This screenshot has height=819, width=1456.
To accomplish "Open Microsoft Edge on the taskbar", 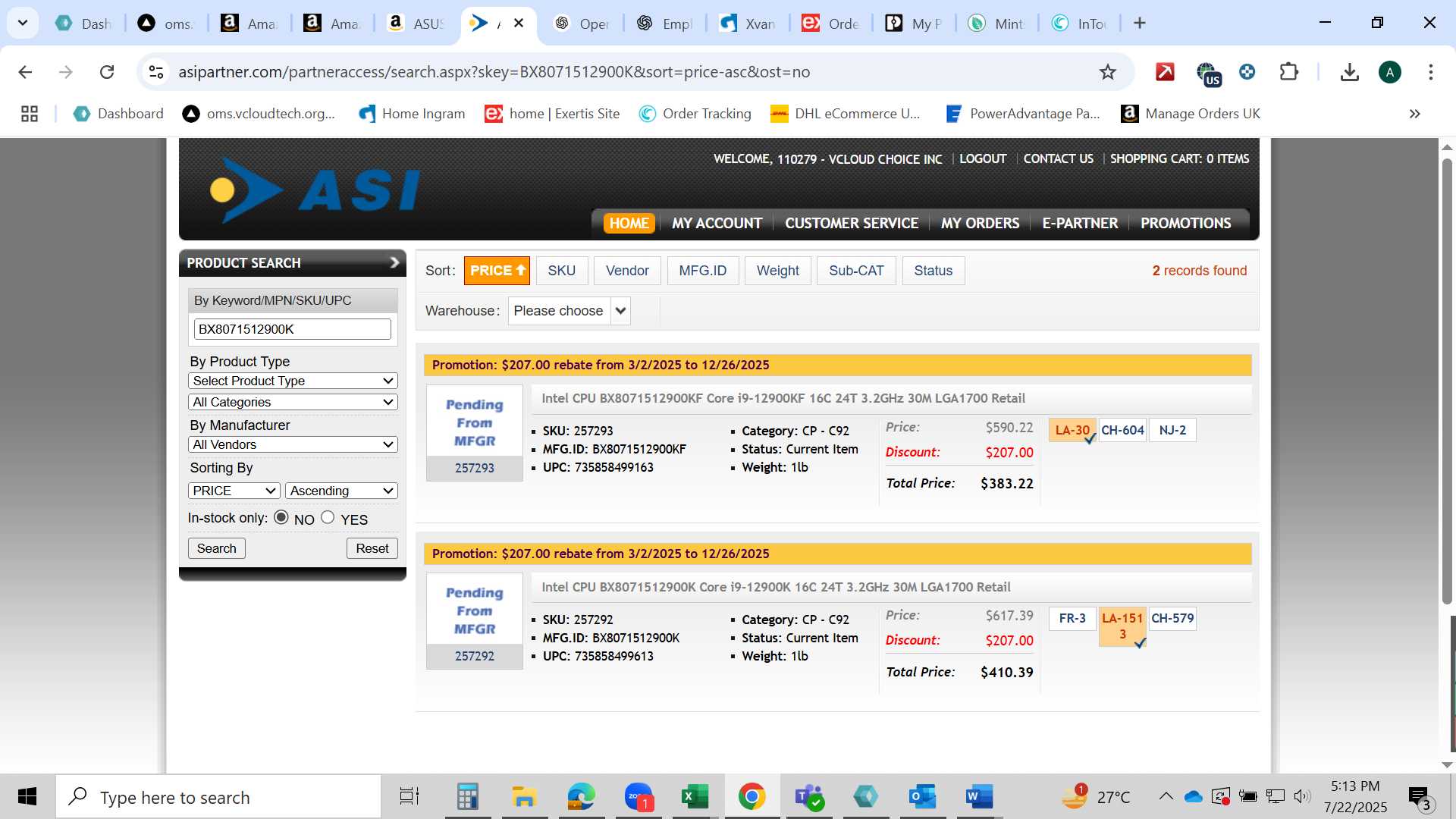I will 582,797.
